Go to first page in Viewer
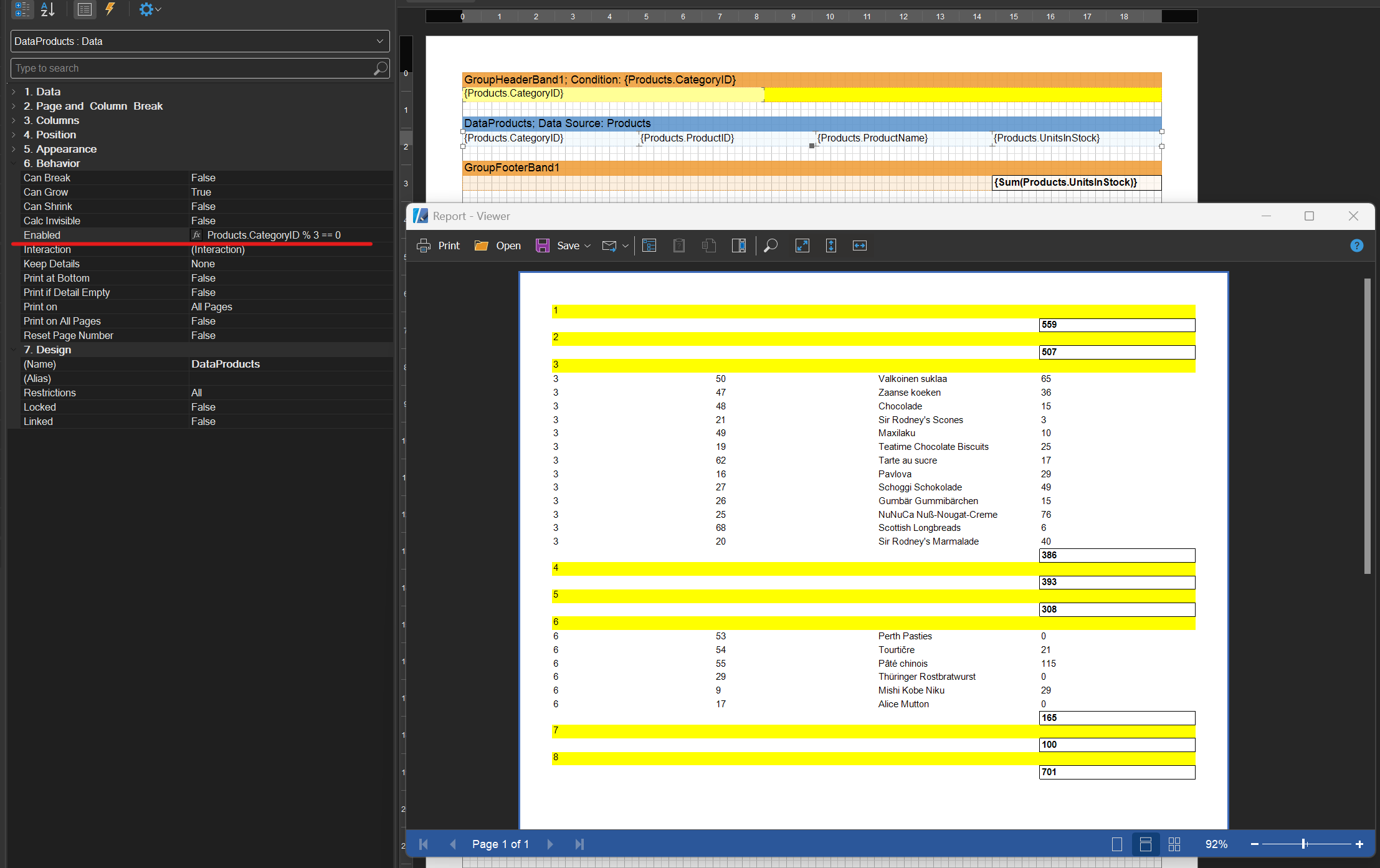This screenshot has width=1380, height=868. (424, 844)
